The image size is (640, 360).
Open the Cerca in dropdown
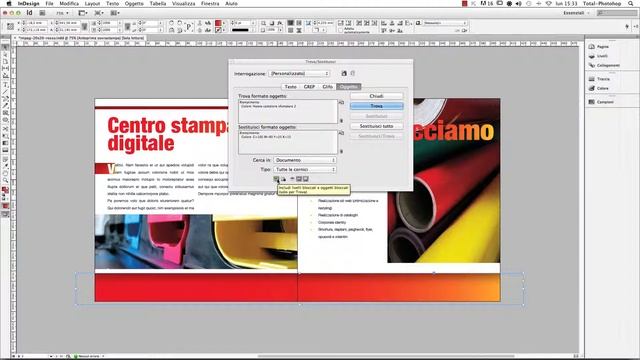(x=305, y=160)
